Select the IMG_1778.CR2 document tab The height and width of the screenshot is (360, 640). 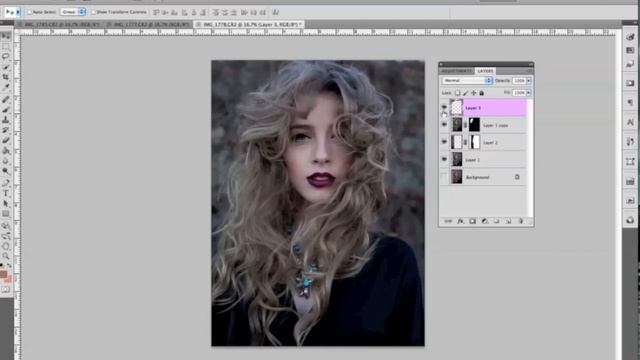249,24
